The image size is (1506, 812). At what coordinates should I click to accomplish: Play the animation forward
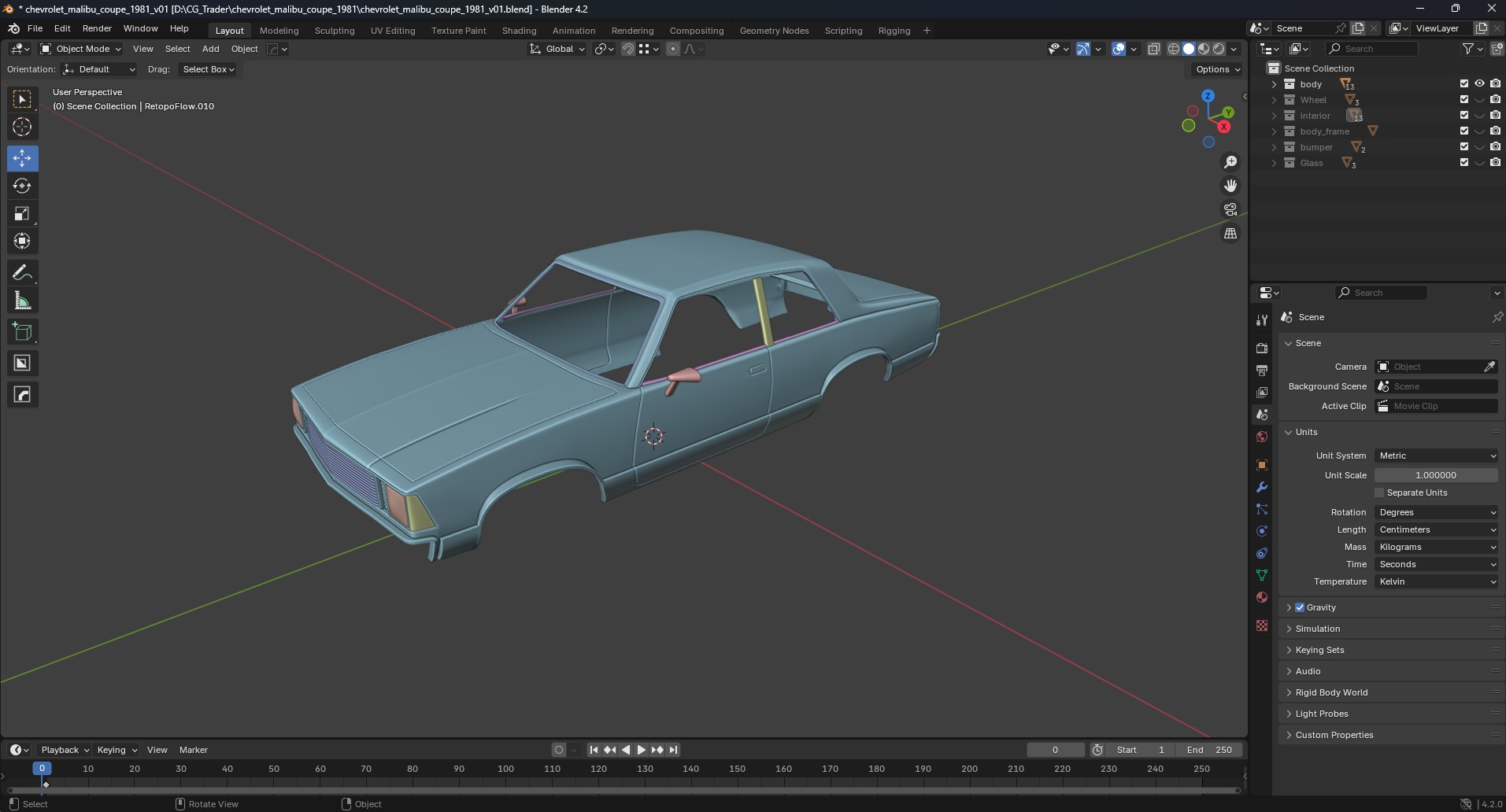coord(641,750)
